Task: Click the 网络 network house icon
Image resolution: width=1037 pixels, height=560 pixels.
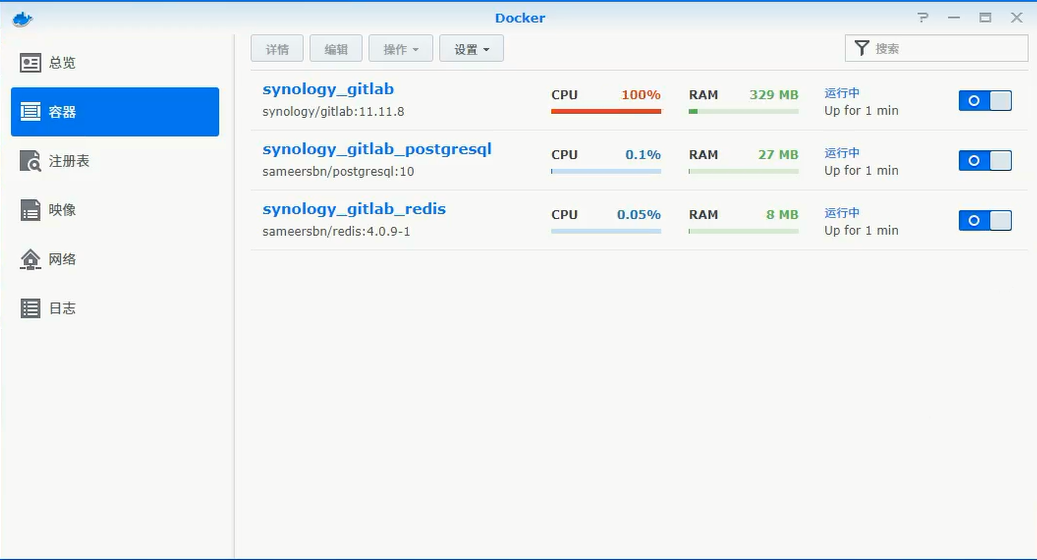Action: (x=30, y=259)
